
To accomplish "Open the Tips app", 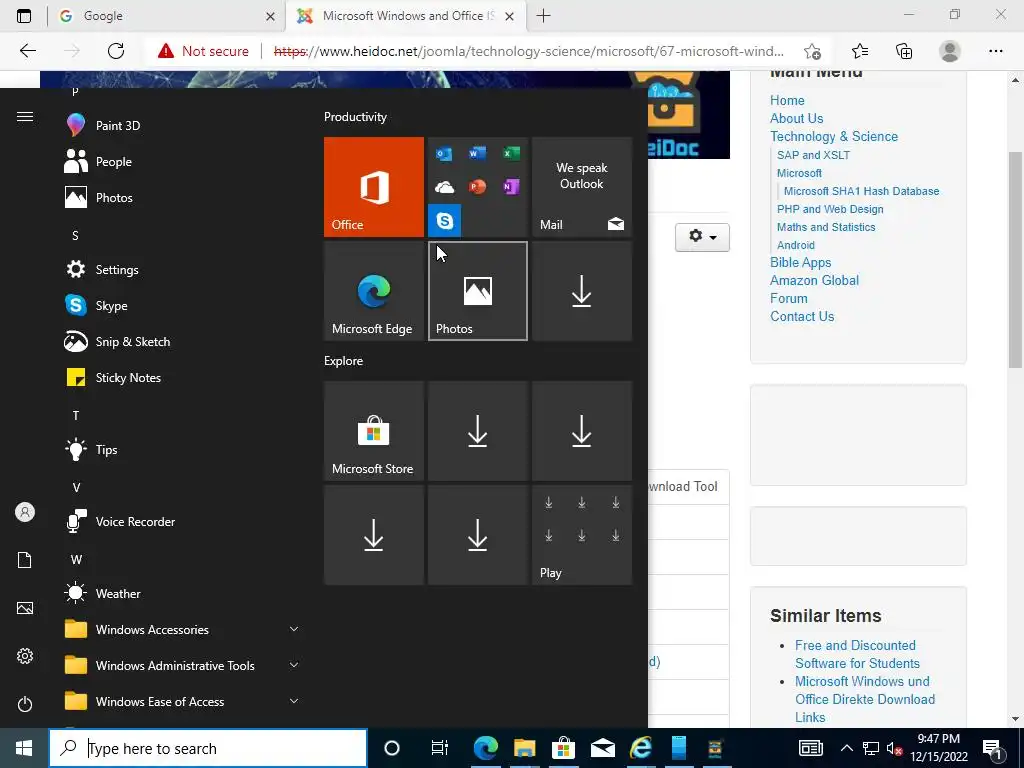I will click(183, 449).
